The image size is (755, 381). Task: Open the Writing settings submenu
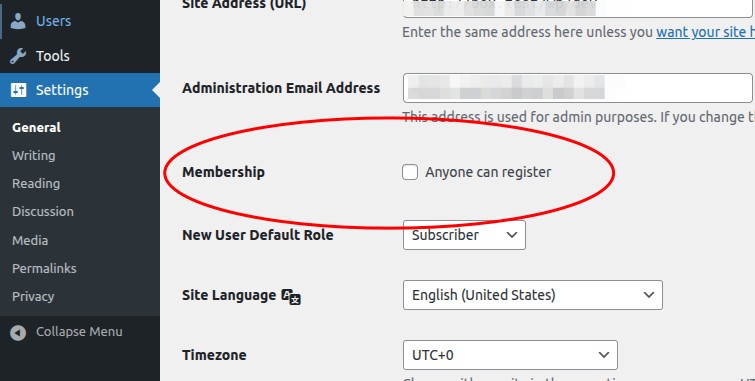coord(34,156)
